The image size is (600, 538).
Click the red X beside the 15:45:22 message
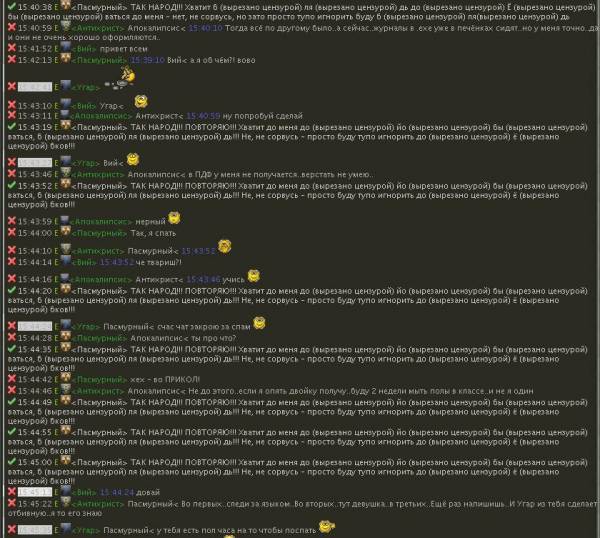[x=11, y=503]
